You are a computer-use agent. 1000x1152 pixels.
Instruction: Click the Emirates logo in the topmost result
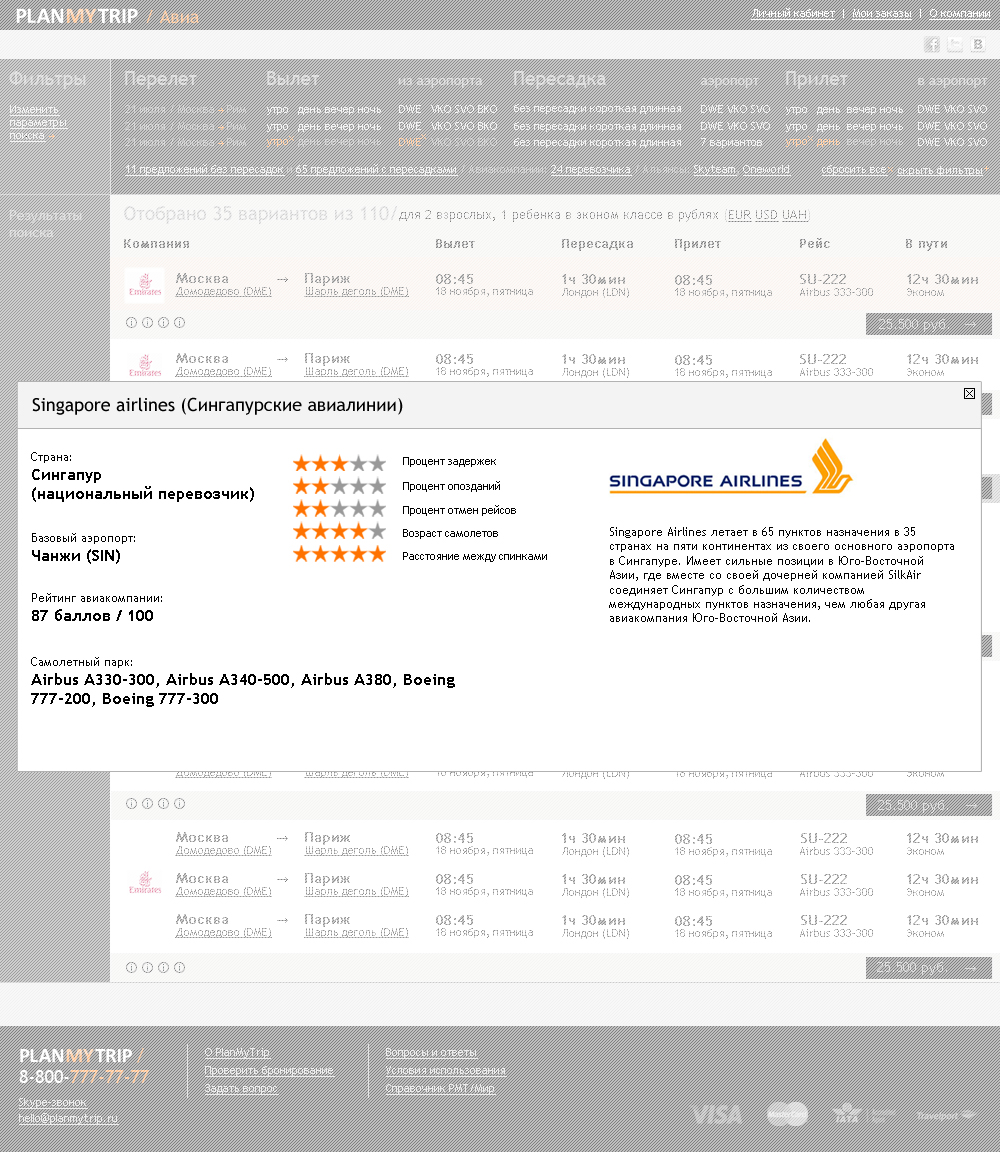(x=145, y=285)
